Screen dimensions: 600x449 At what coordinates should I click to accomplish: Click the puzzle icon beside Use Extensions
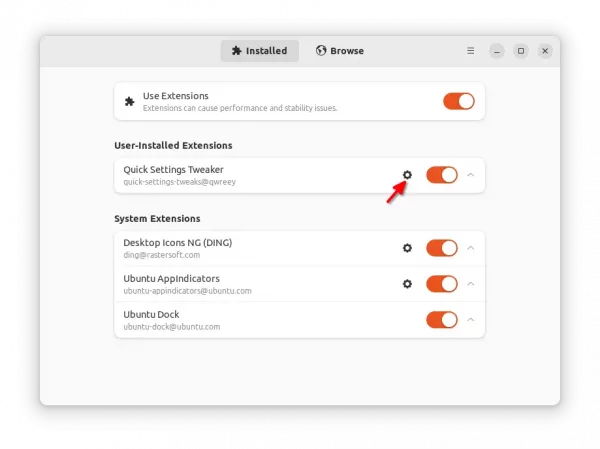(x=129, y=101)
